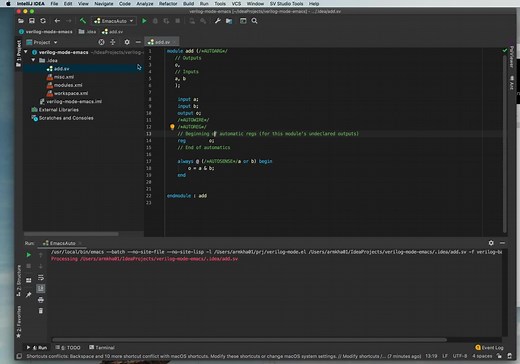Image resolution: width=520 pixels, height=364 pixels.
Task: Toggle Scroll to End in Run console
Action: (41, 288)
